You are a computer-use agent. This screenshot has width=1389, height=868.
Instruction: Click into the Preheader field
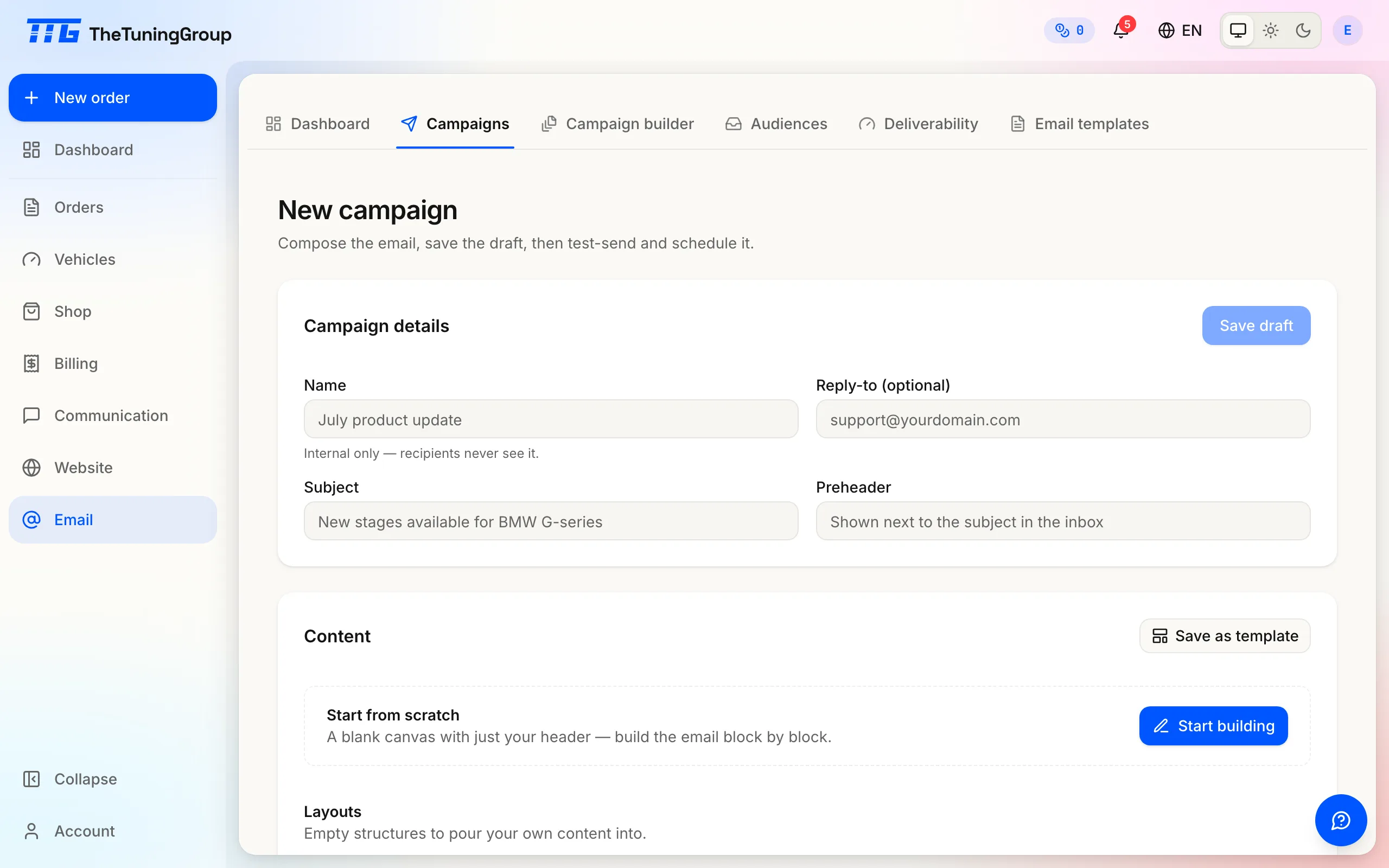[1063, 521]
